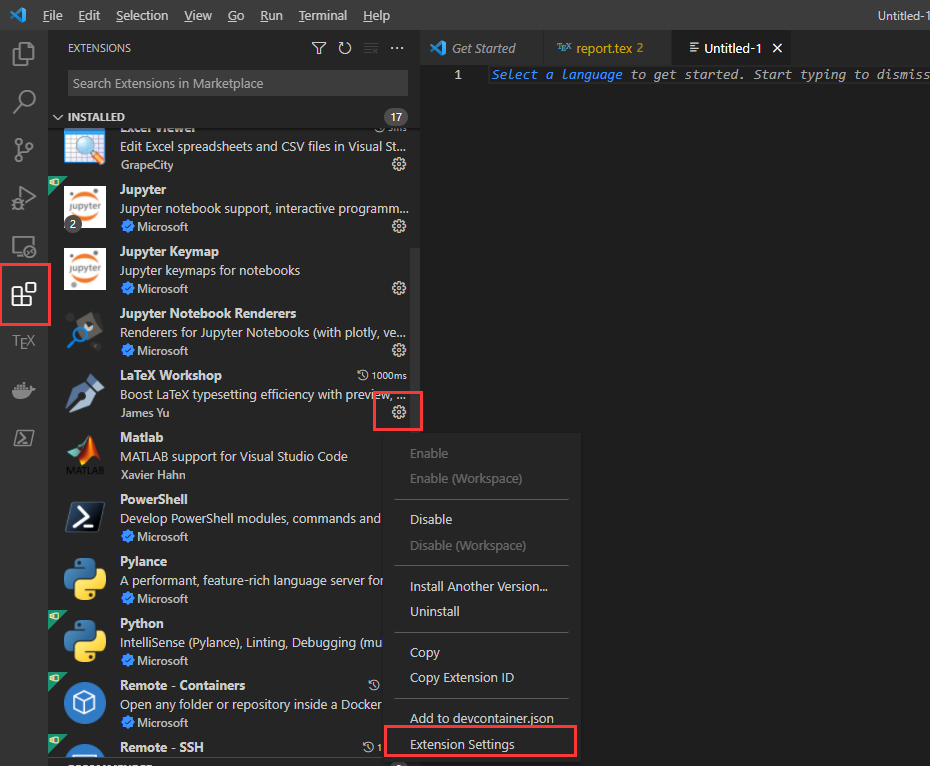Select the Remote - SSH extension entry
The width and height of the screenshot is (930, 766).
[216, 746]
